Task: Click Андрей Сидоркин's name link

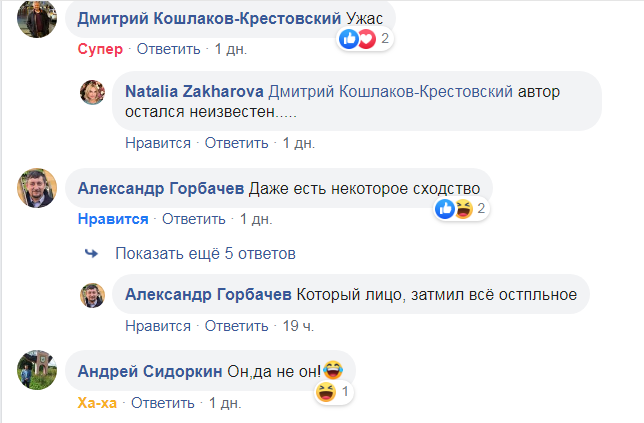Action: click(150, 371)
